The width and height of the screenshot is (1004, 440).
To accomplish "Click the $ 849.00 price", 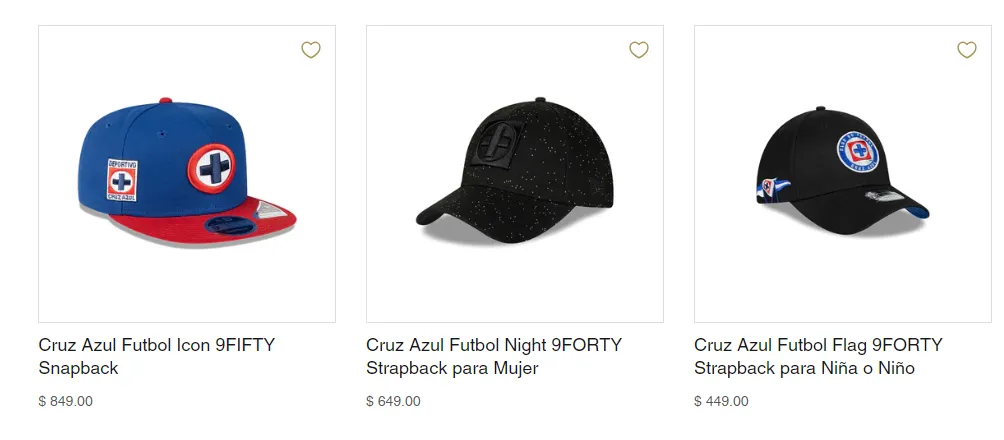I will [x=65, y=402].
